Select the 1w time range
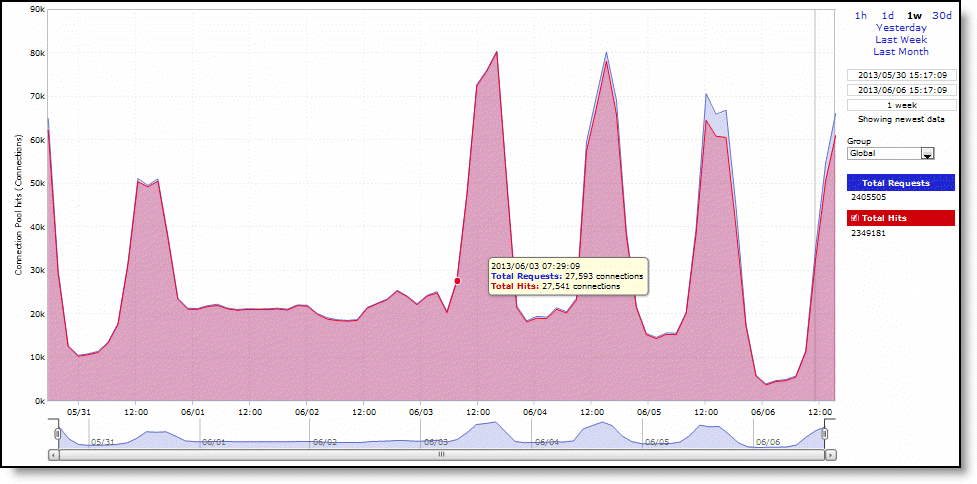 [914, 15]
